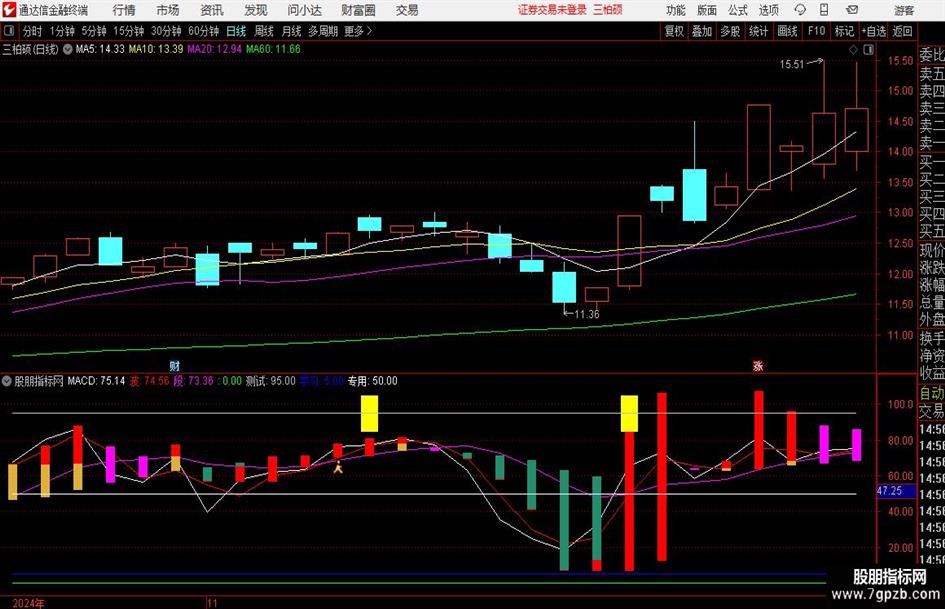Open the mail envelope icon
The image size is (945, 609).
(852, 10)
